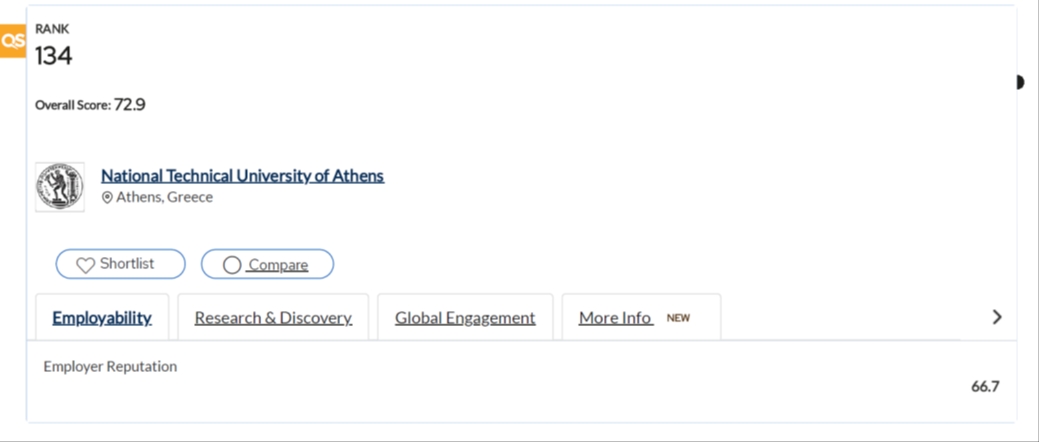Switch to the Research & Discovery tab
Viewport: 1039px width, 442px height.
pyautogui.click(x=273, y=318)
